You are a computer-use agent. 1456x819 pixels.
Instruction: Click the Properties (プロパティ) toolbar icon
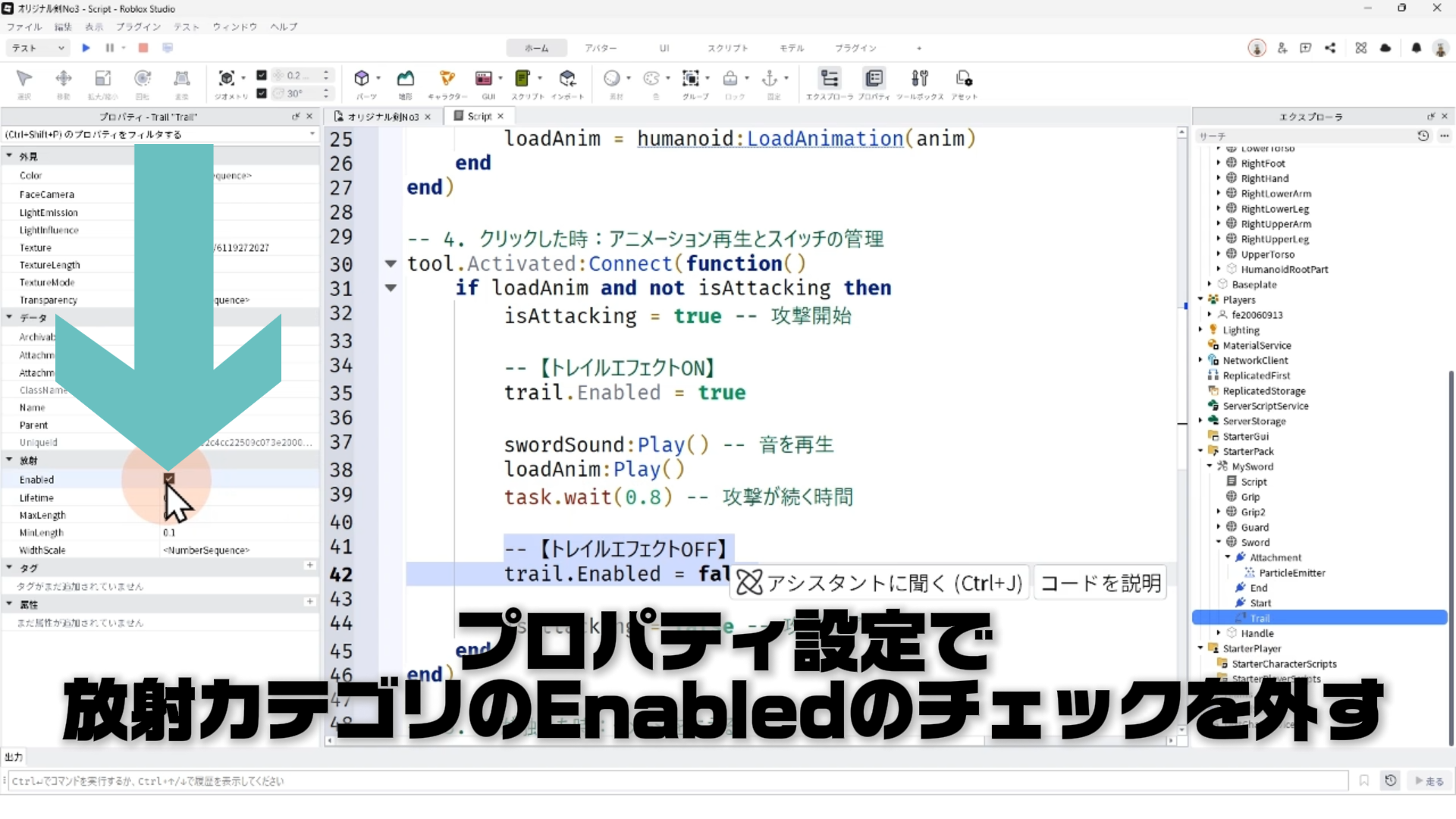(x=874, y=79)
